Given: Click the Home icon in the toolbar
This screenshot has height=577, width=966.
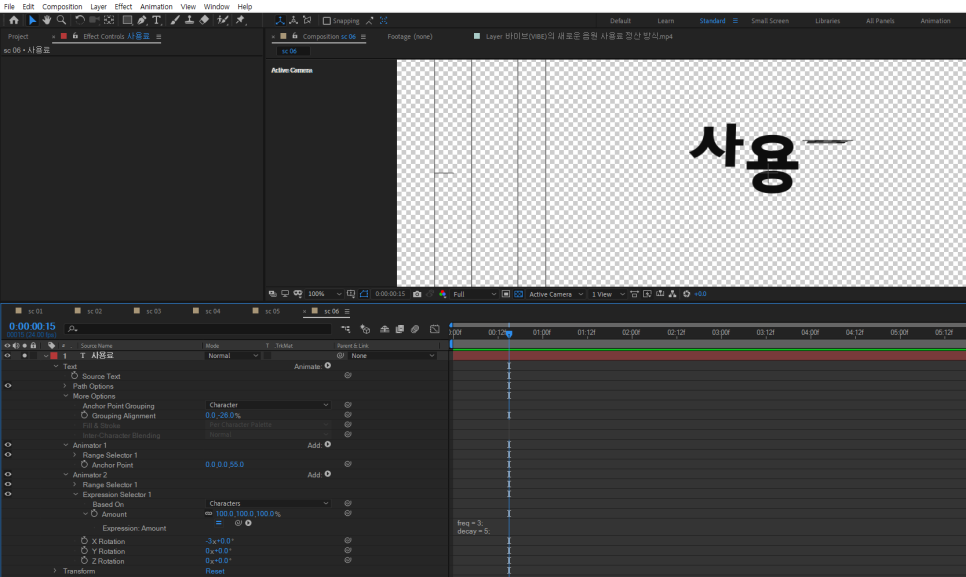Looking at the screenshot, I should coord(14,20).
